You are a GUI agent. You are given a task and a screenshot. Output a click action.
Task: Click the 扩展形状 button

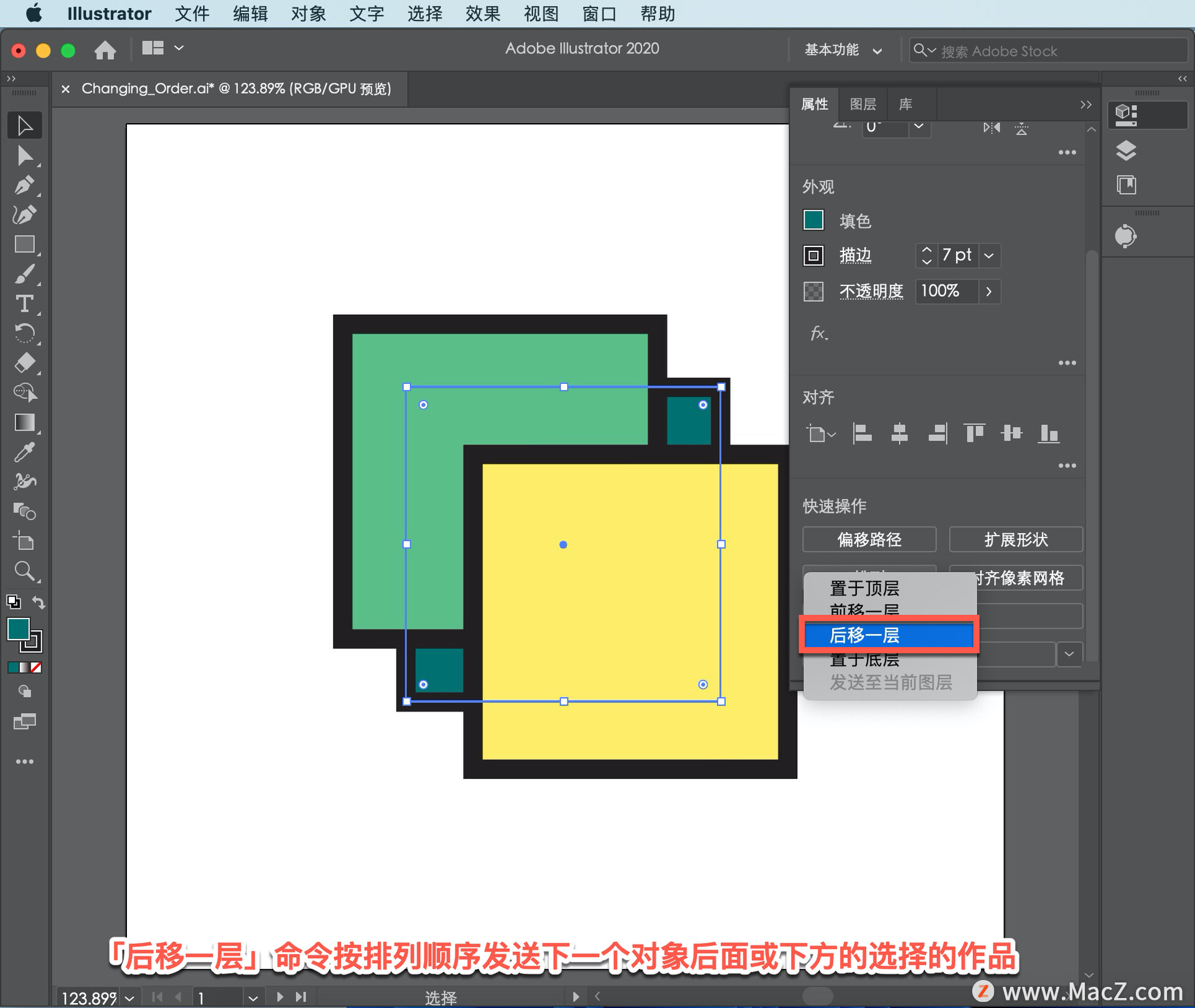[x=1016, y=539]
